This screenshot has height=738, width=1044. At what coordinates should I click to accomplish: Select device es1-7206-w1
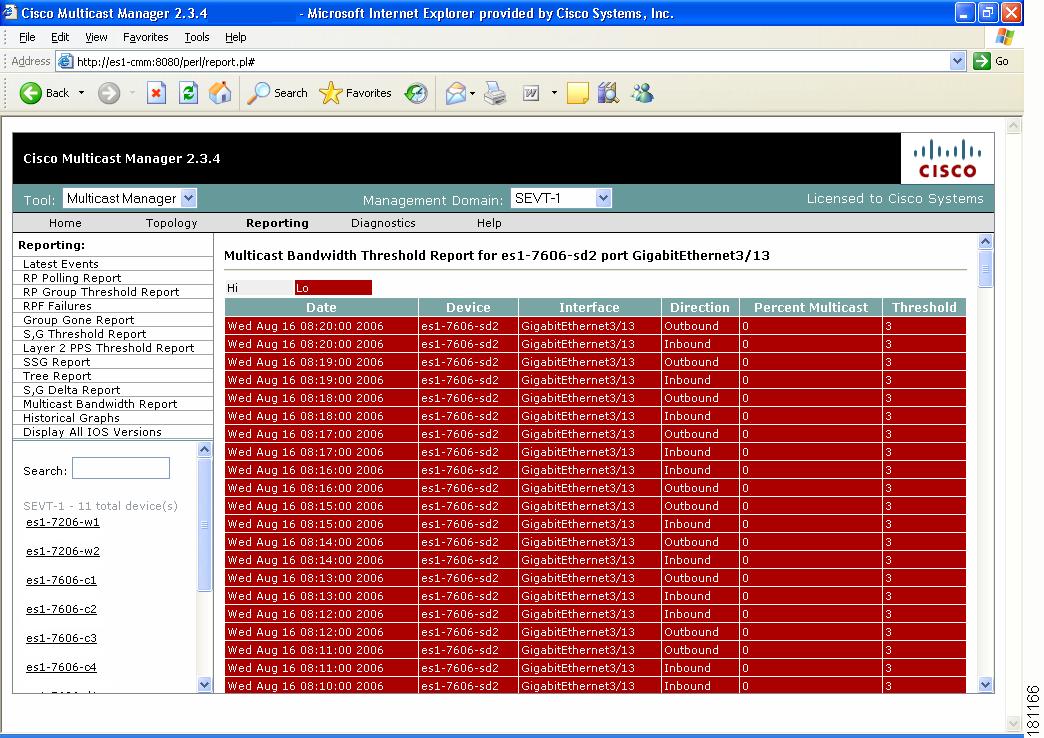coord(63,522)
